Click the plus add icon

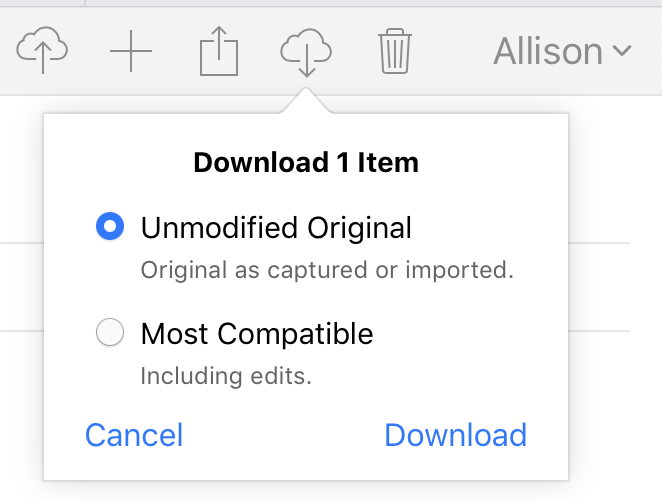click(131, 51)
